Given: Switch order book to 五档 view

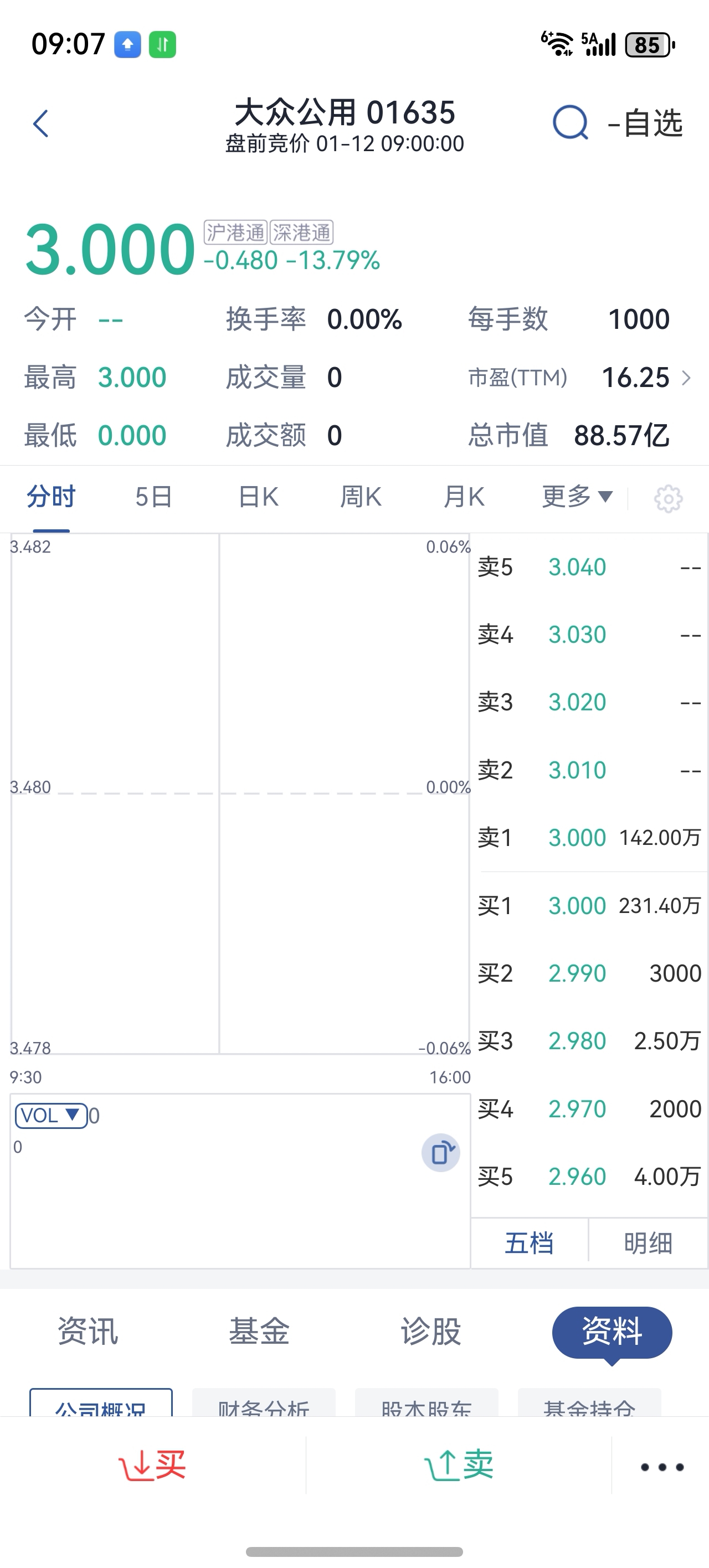Looking at the screenshot, I should [x=529, y=1243].
